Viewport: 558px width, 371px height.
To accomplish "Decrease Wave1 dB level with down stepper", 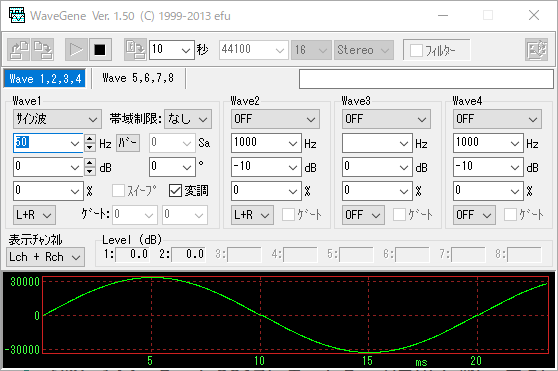I will (90, 171).
